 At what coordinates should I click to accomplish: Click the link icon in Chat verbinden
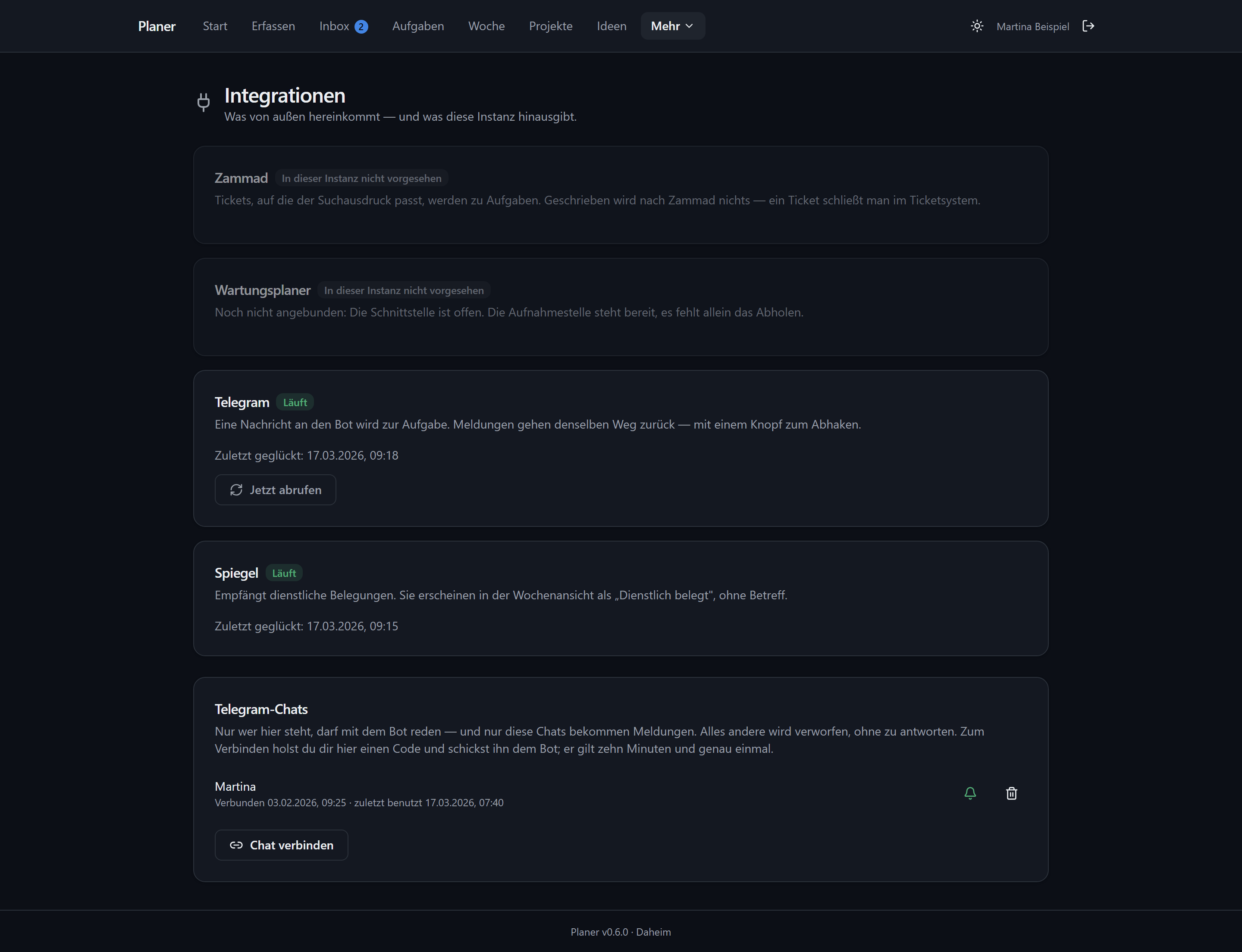pyautogui.click(x=236, y=845)
